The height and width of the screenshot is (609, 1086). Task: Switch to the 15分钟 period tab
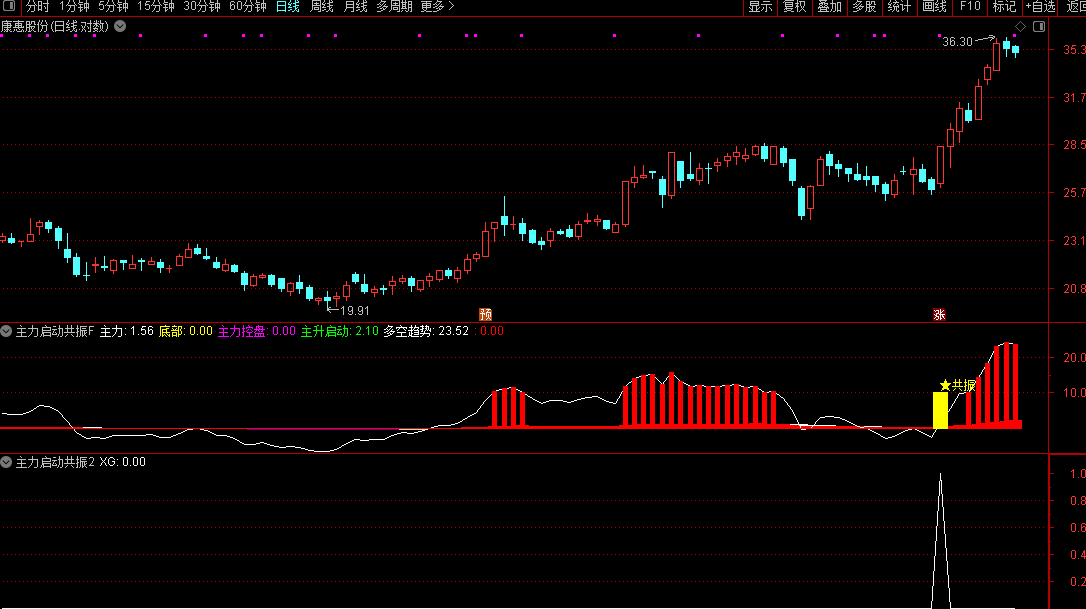point(156,7)
